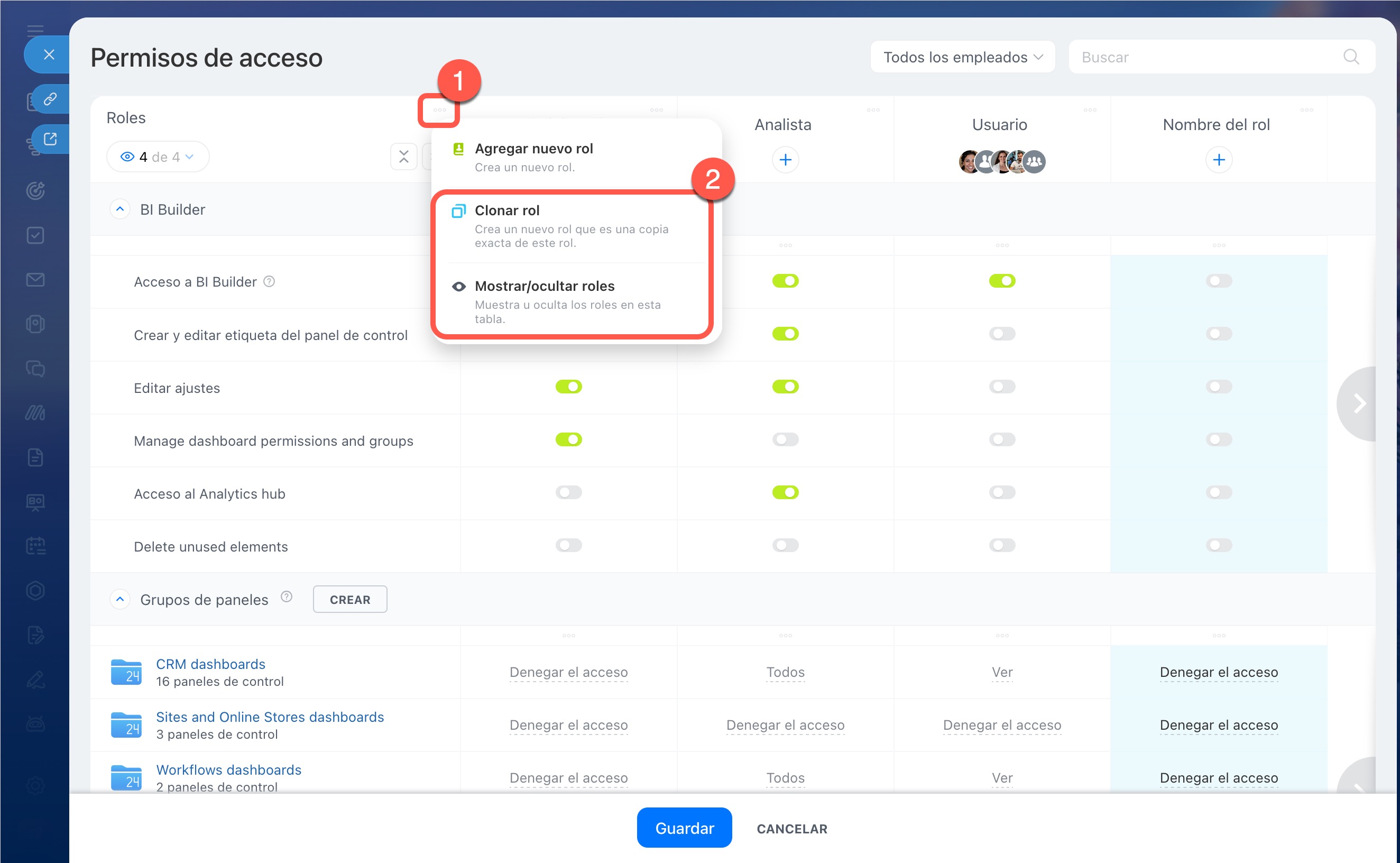
Task: Click the plus icon under Nombre del rol
Action: click(1218, 160)
